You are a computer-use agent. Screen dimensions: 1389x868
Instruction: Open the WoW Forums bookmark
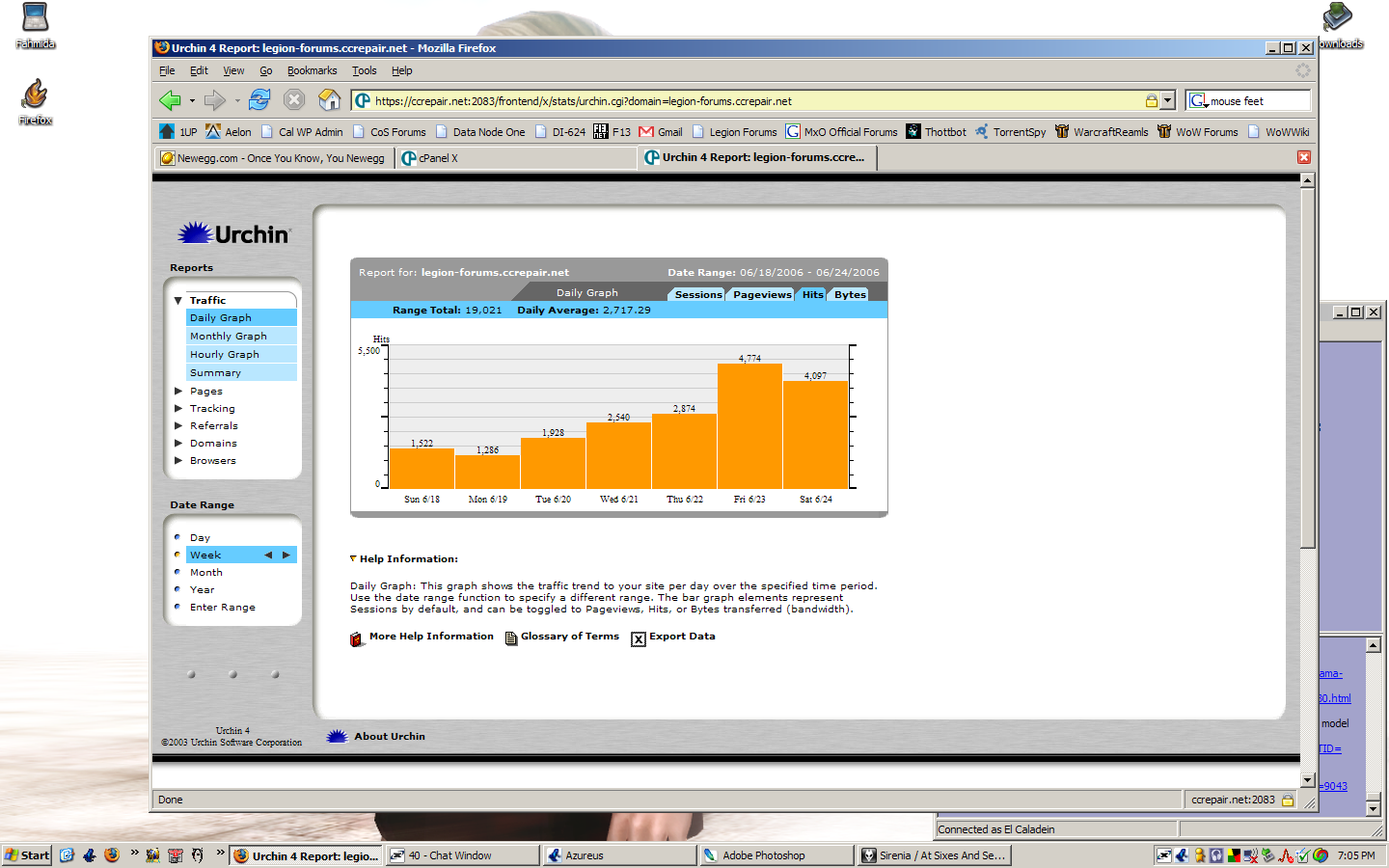tap(1197, 132)
